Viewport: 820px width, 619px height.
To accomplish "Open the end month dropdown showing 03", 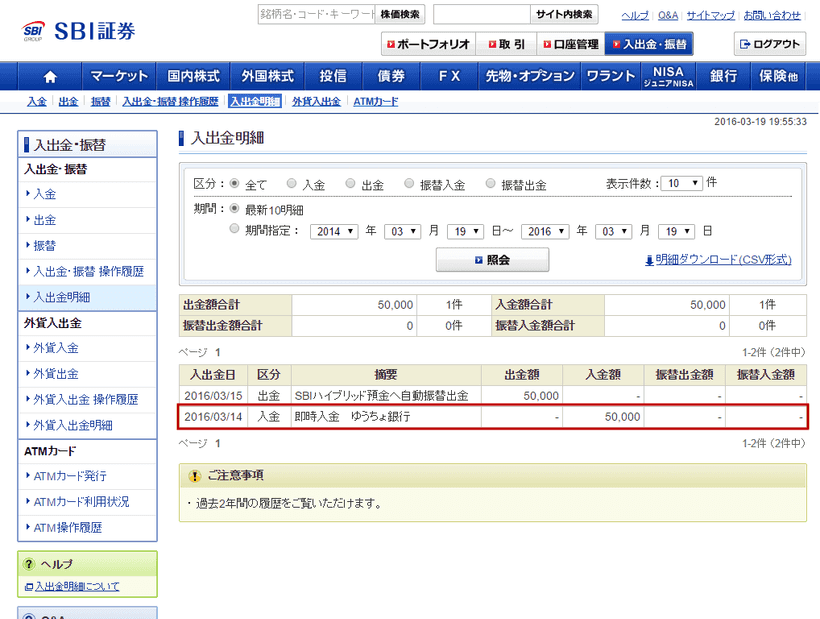I will coord(615,230).
